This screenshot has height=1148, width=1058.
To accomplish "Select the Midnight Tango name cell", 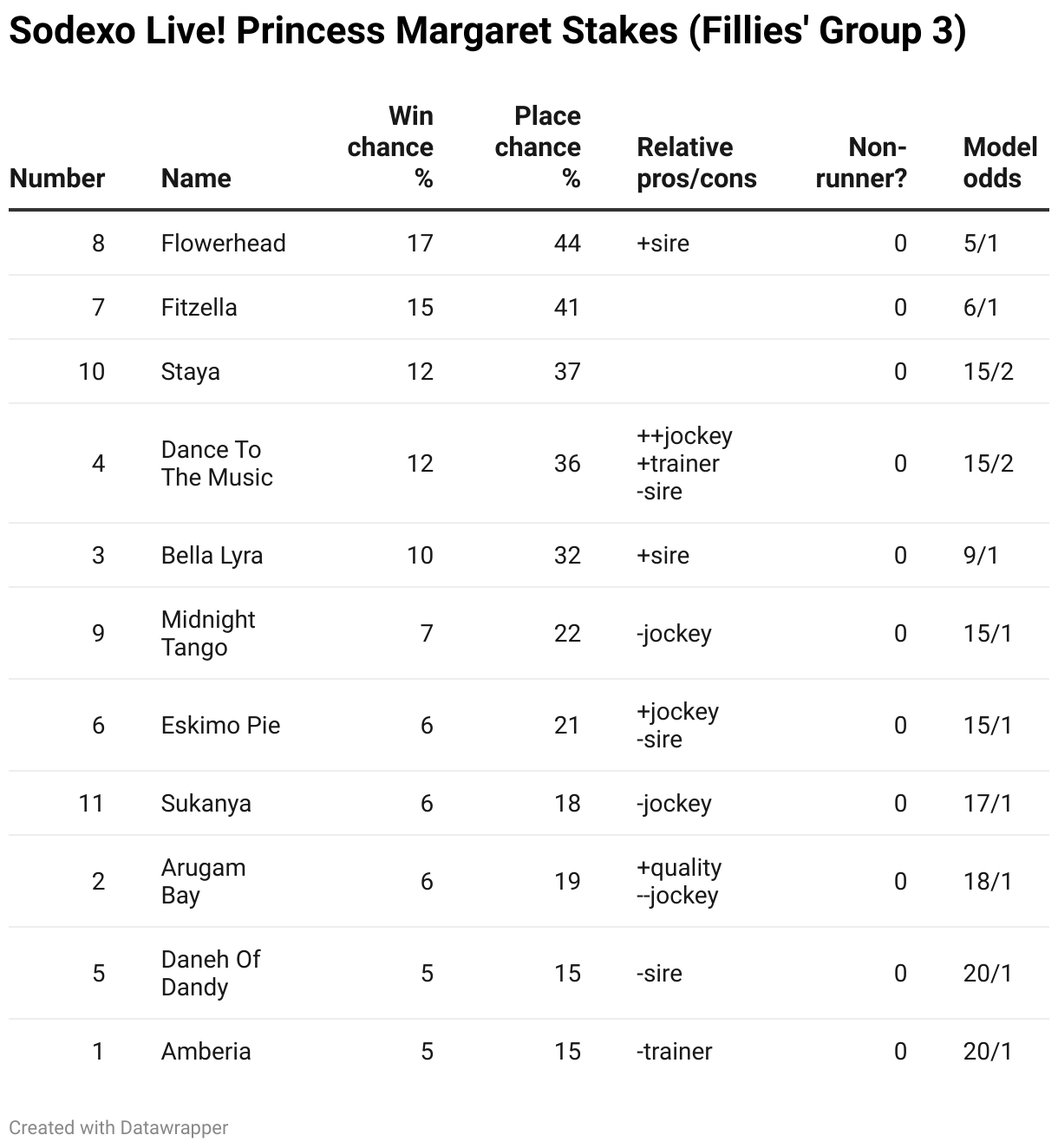I will point(208,633).
